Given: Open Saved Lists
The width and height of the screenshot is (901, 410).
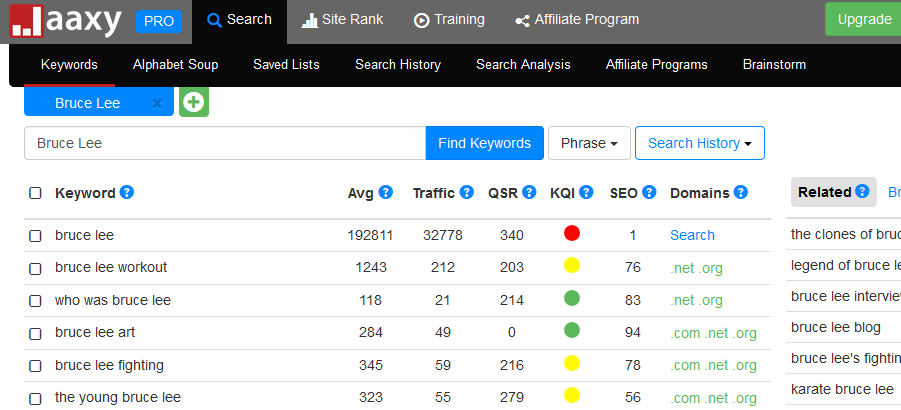Looking at the screenshot, I should click(286, 64).
